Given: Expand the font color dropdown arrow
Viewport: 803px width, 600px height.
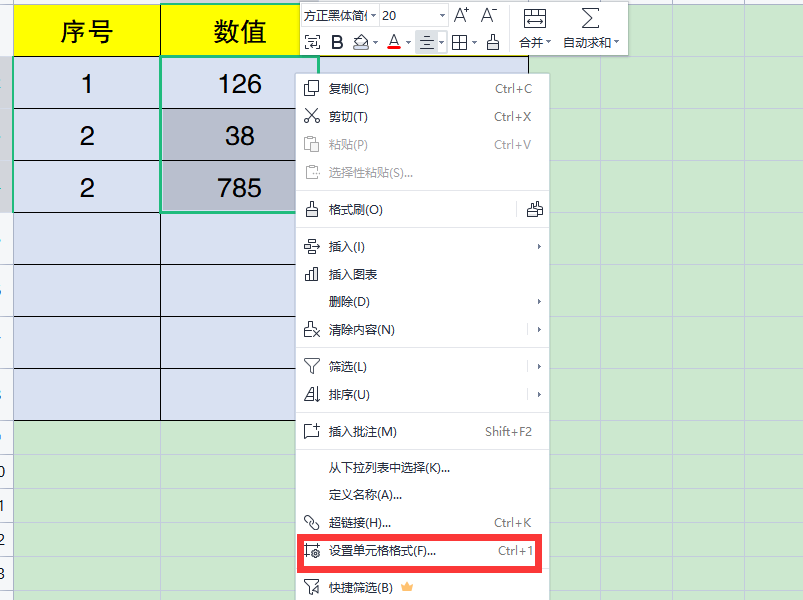Looking at the screenshot, I should (408, 42).
